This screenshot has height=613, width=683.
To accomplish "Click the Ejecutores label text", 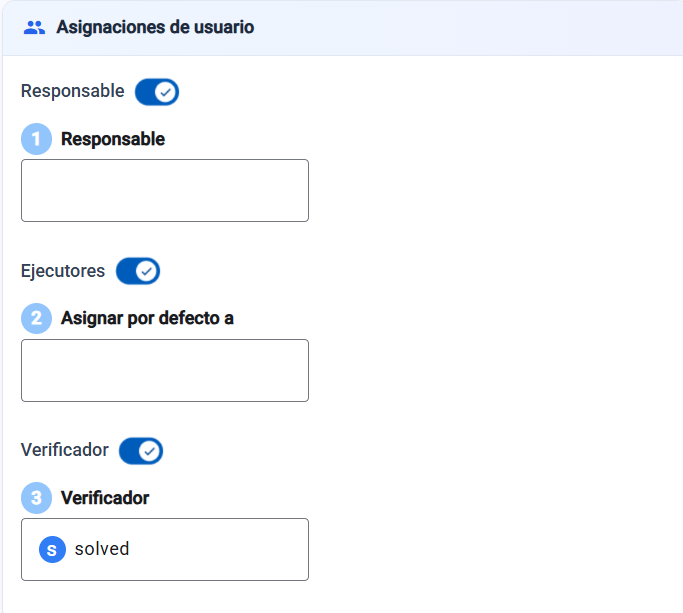I will click(x=62, y=271).
